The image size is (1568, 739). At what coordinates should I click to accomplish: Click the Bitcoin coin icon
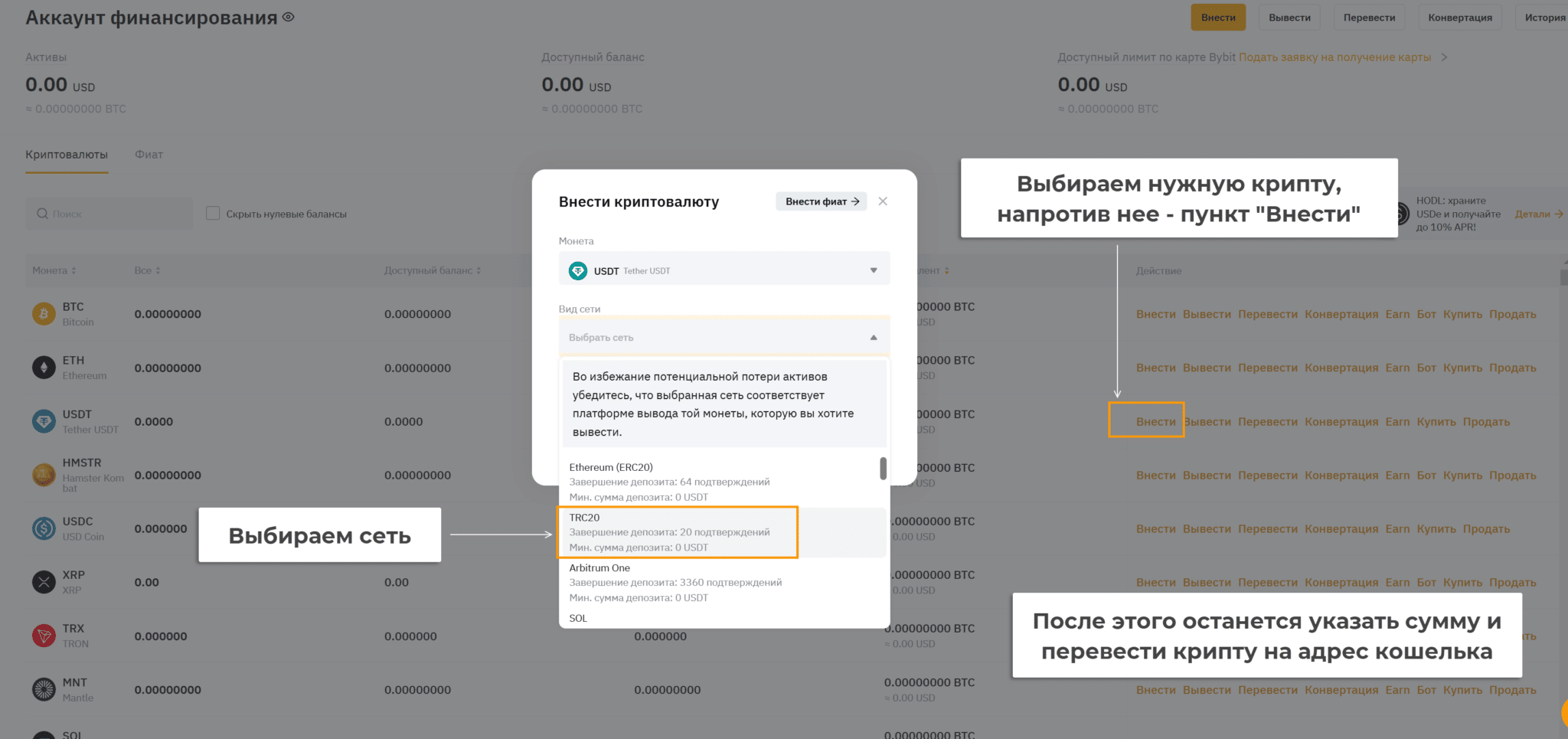tap(44, 314)
